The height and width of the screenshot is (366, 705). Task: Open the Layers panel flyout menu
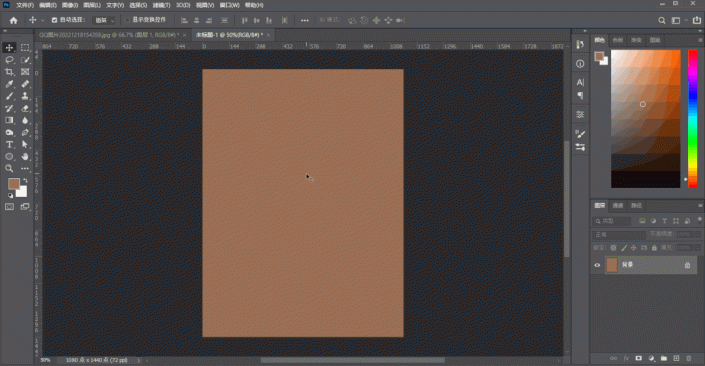tap(700, 205)
